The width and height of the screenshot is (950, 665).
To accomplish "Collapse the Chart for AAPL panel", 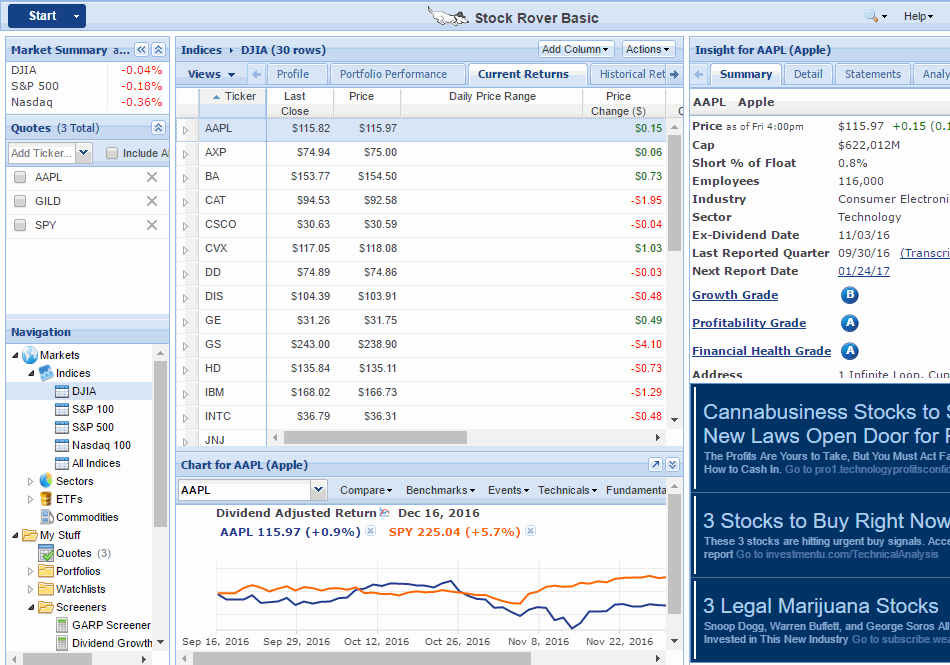I will tap(672, 465).
